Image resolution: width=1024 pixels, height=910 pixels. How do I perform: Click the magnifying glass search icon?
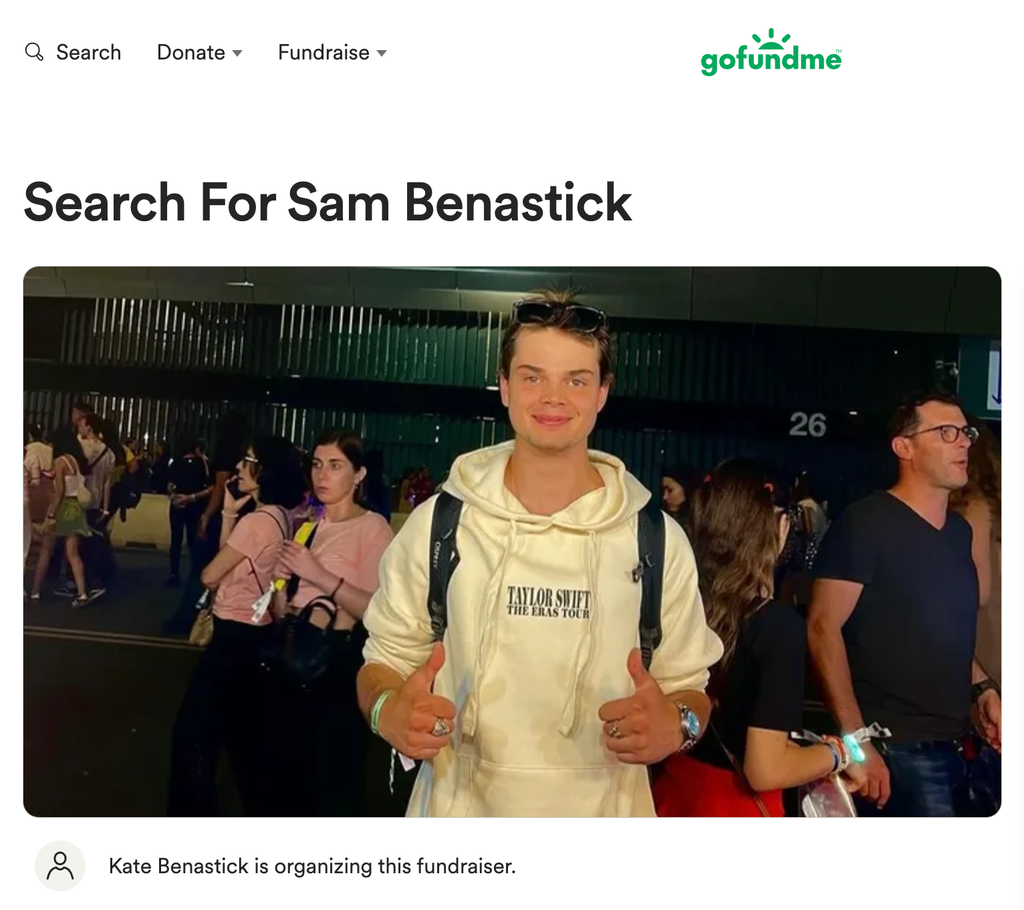[34, 52]
